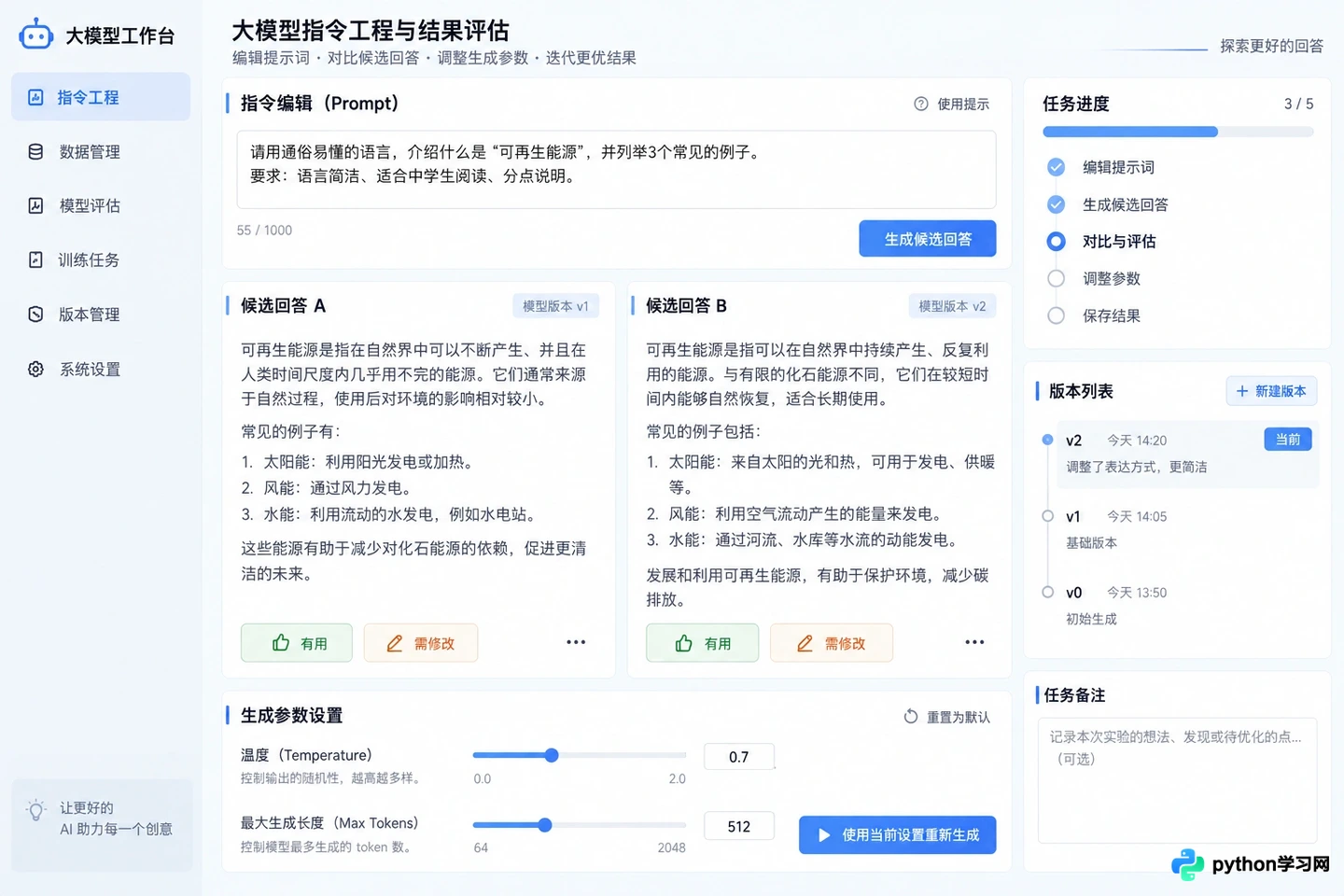Click the 数据管理 database icon
This screenshot has height=896, width=1344.
[35, 151]
